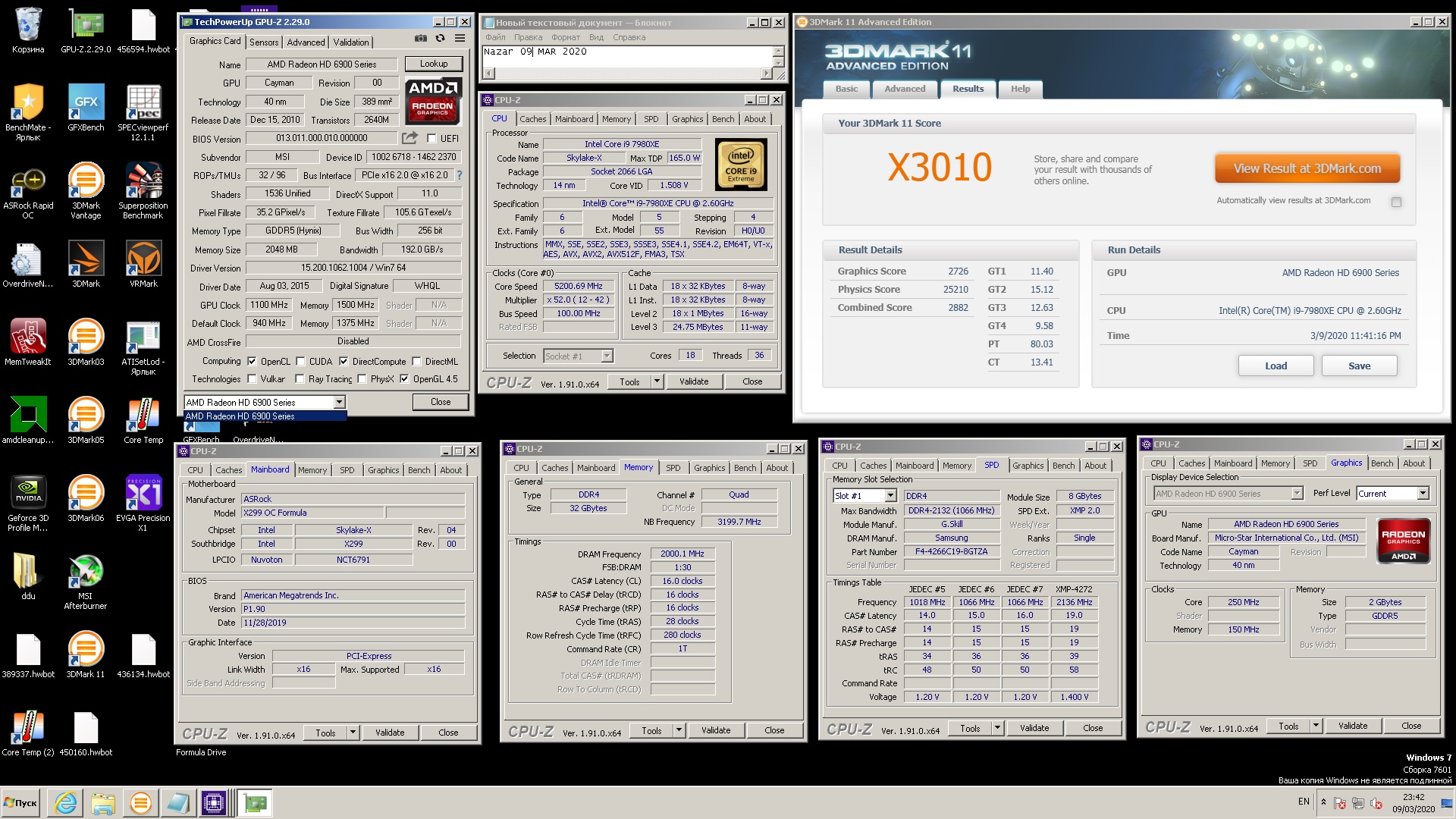Toggle the PhysX checkbox

point(362,378)
